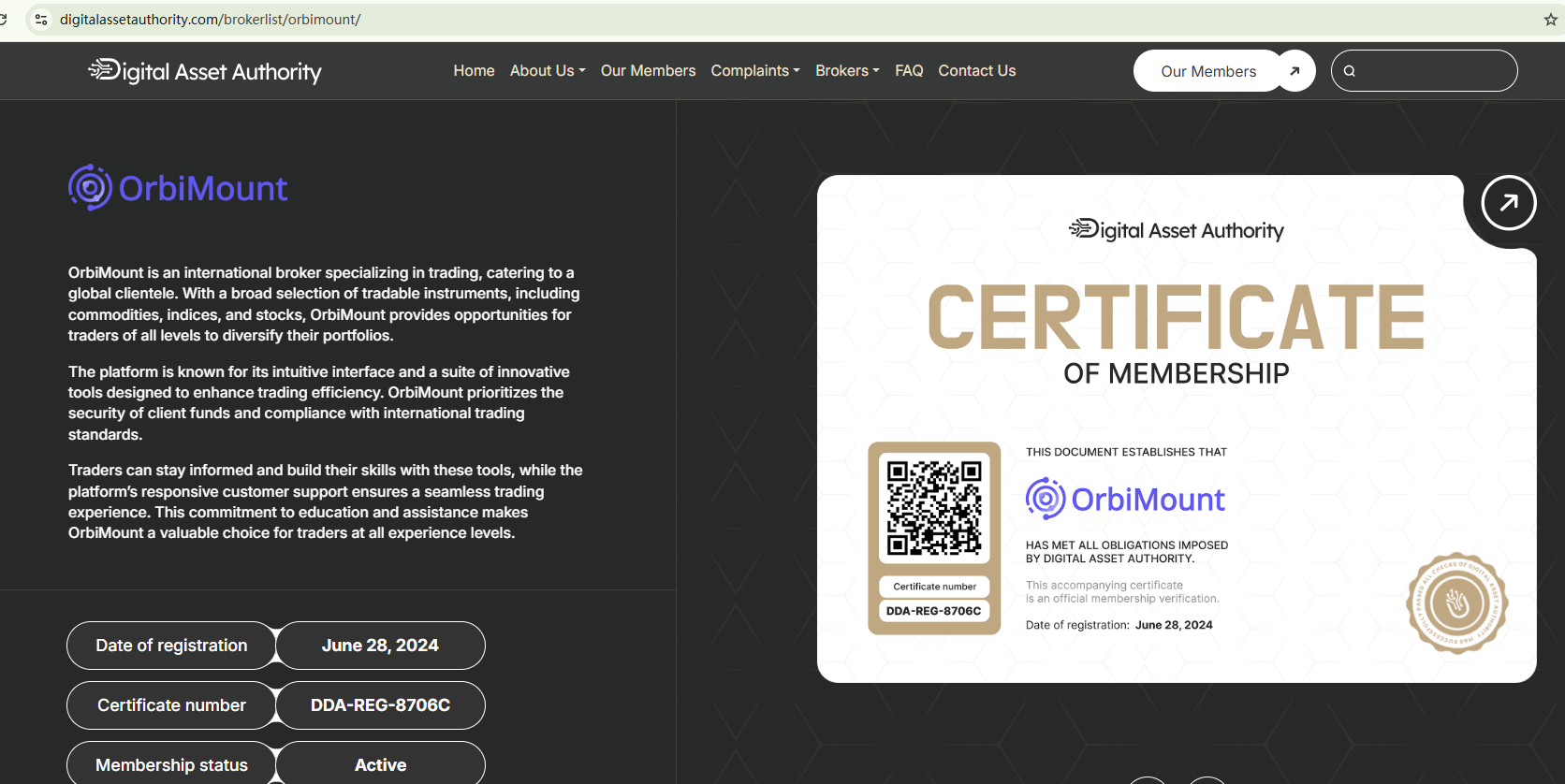Click the Certificate number label pill
Screen dimensions: 1565x784
click(x=171, y=705)
